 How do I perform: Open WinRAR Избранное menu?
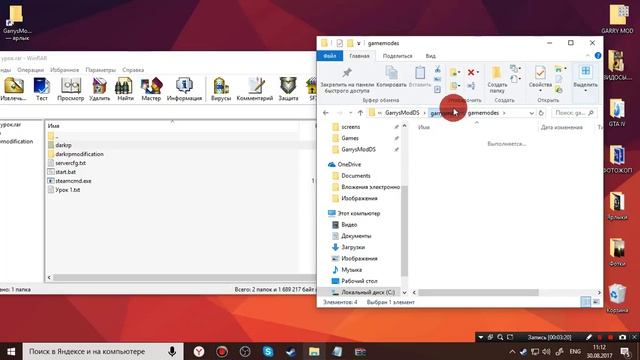[x=64, y=70]
